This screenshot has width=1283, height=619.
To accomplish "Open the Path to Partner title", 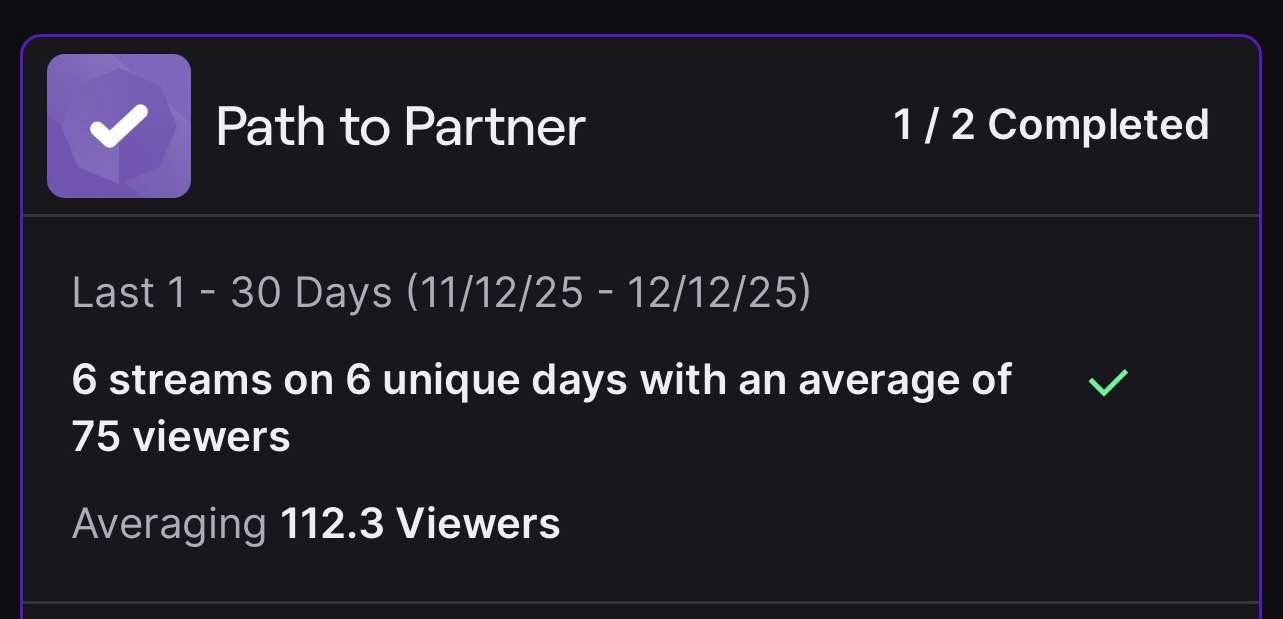I will [x=400, y=127].
